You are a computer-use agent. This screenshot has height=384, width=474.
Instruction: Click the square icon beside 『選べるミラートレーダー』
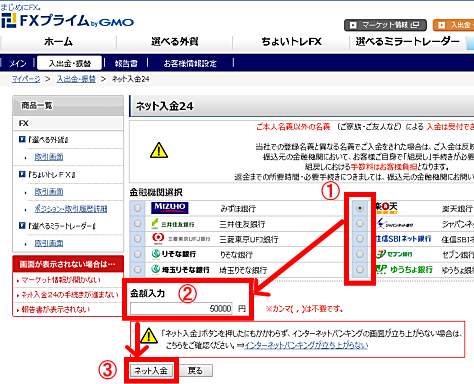(x=22, y=226)
